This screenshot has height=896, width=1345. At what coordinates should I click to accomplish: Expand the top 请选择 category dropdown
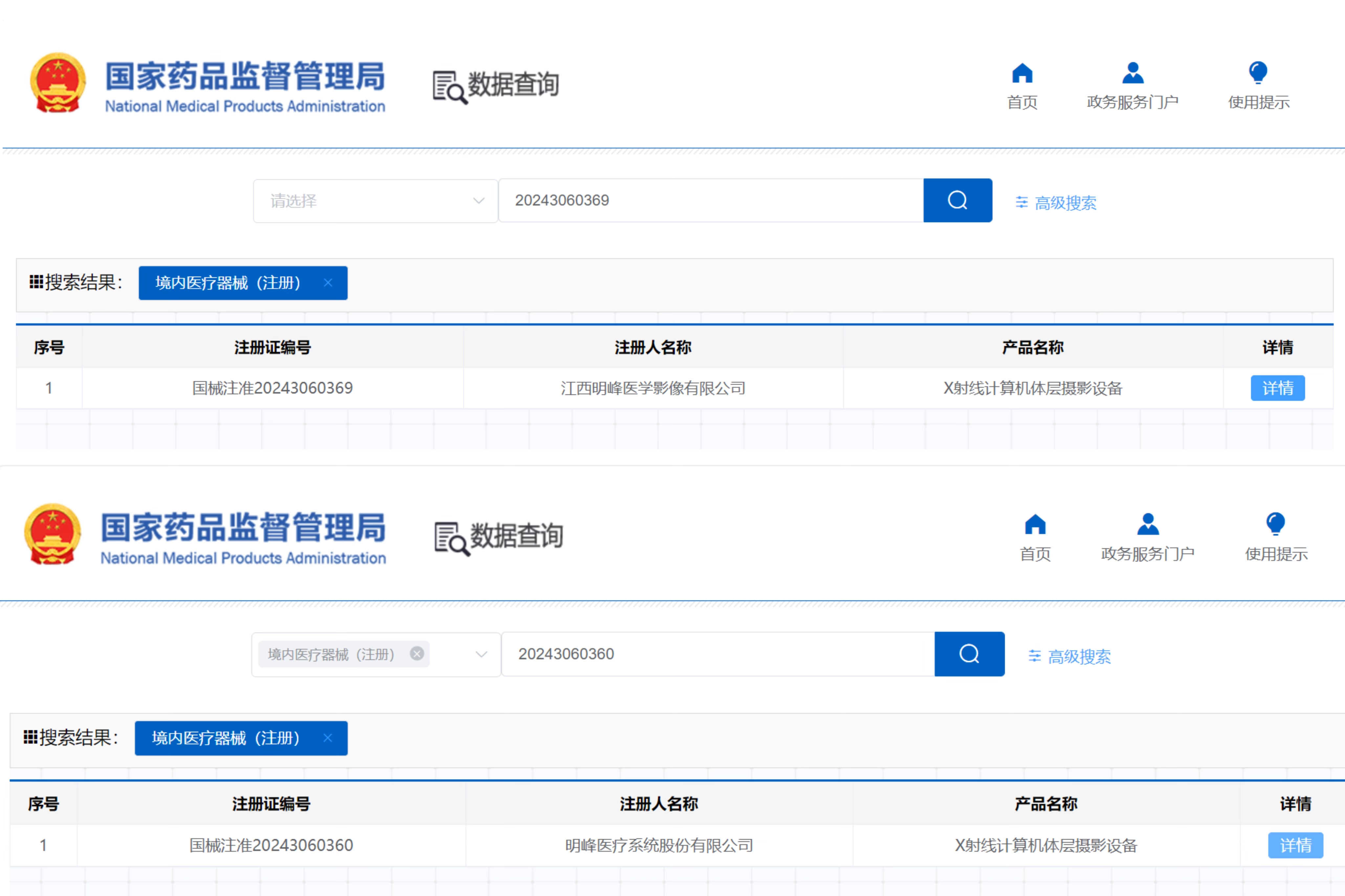click(x=375, y=201)
